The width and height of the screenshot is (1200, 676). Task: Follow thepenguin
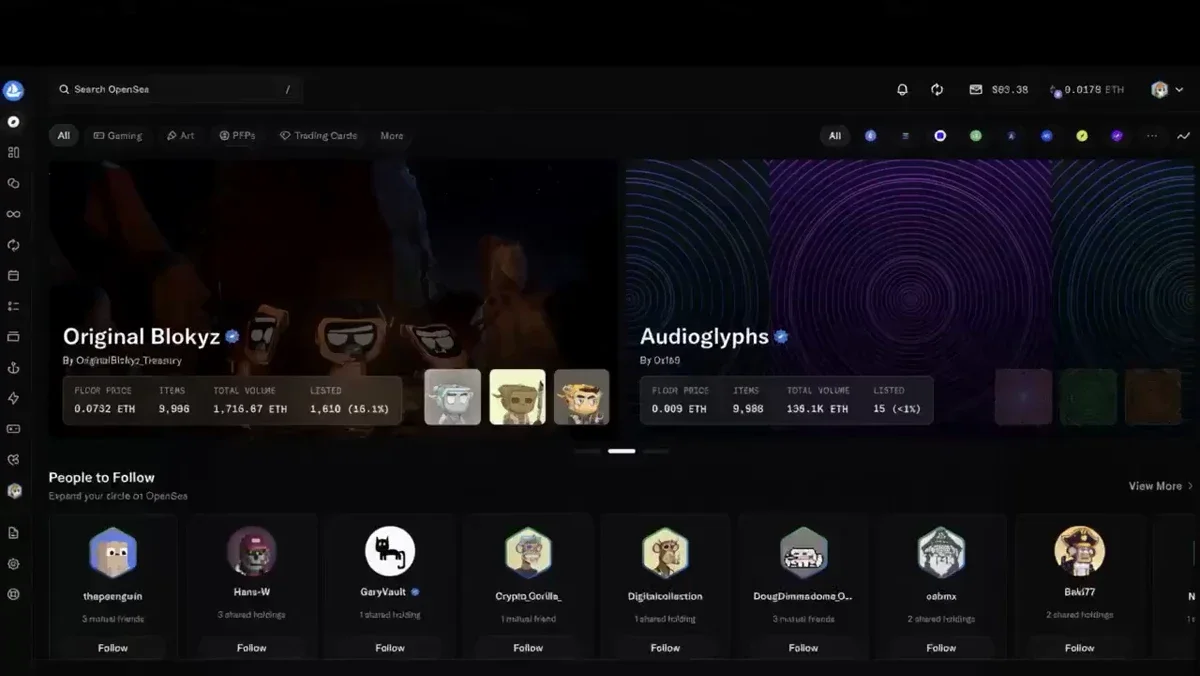(113, 648)
